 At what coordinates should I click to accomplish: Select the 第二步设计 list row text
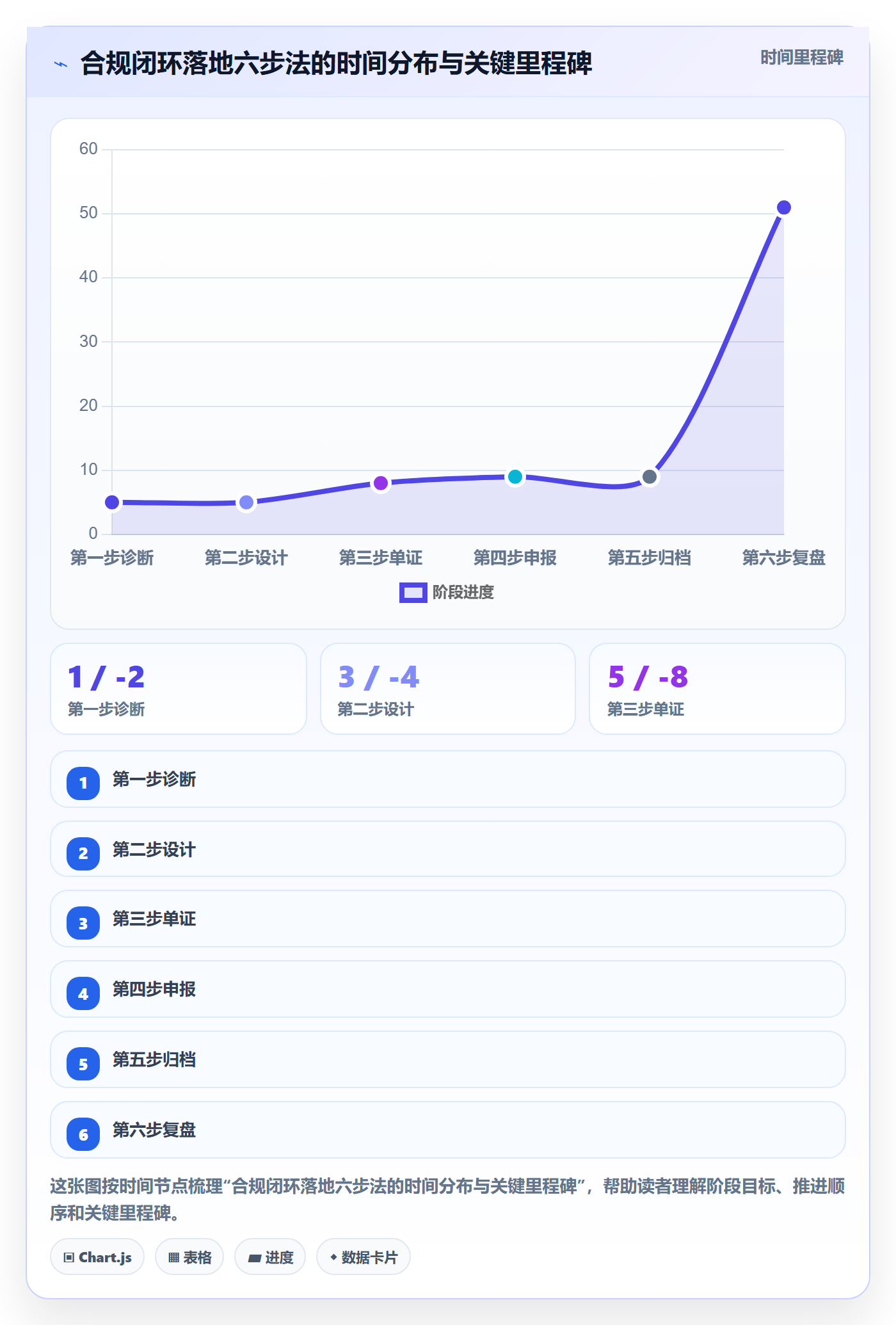point(154,849)
